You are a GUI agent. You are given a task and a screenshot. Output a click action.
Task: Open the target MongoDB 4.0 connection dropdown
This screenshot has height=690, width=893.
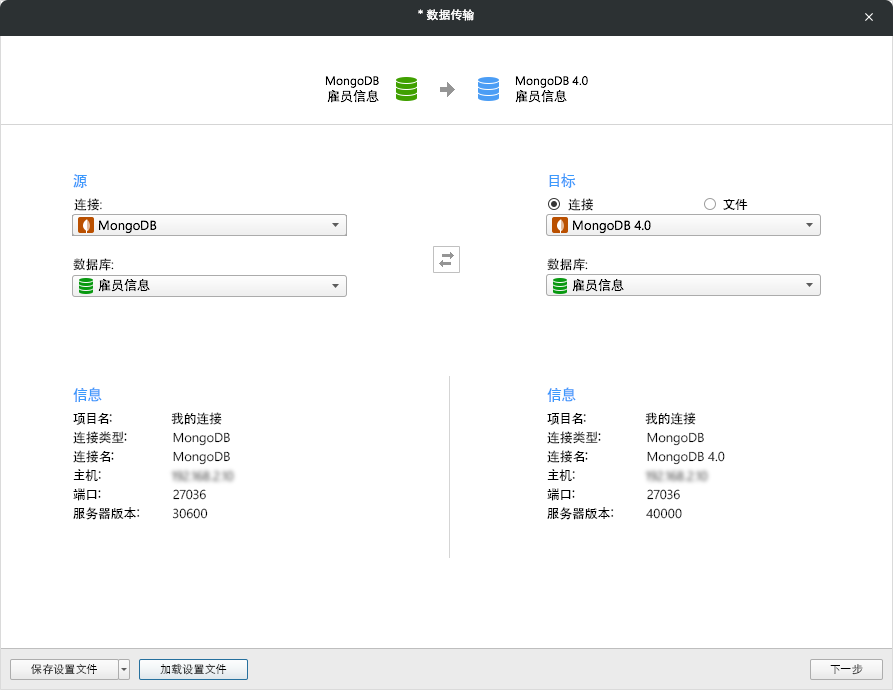(x=810, y=226)
